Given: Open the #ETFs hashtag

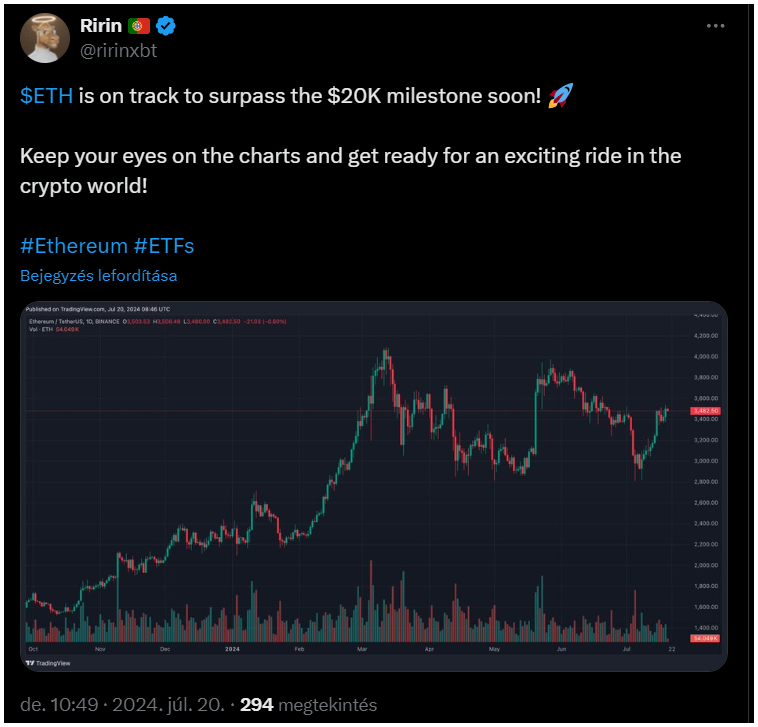Looking at the screenshot, I should 164,246.
